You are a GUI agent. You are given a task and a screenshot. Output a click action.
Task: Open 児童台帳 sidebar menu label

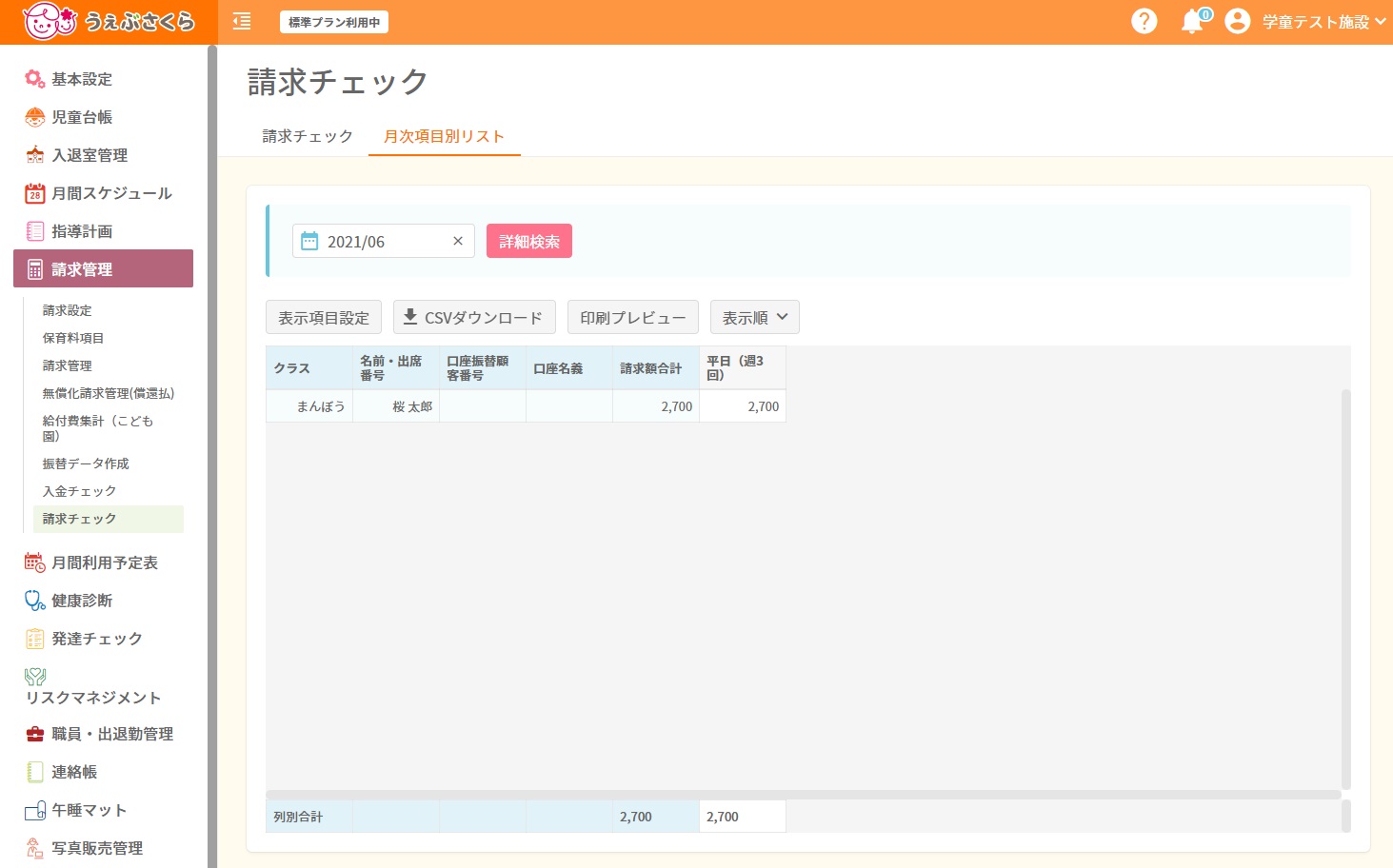point(82,117)
